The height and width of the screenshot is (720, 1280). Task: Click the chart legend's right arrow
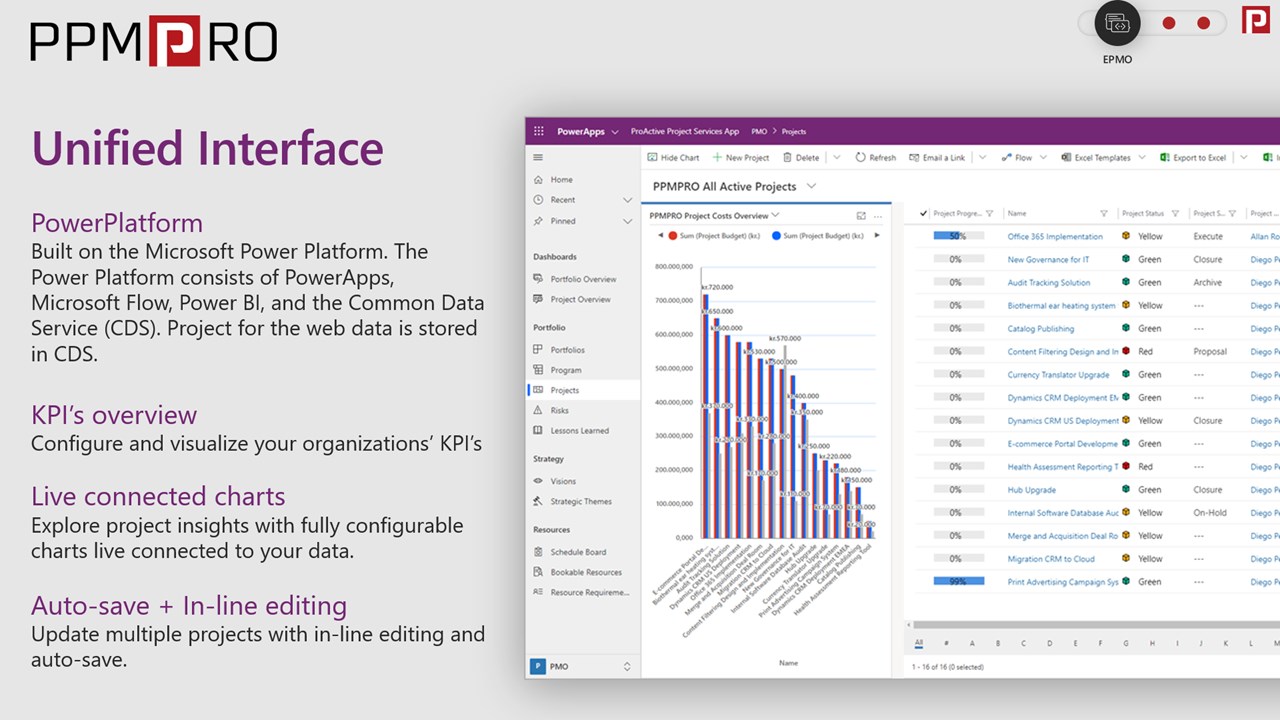877,236
